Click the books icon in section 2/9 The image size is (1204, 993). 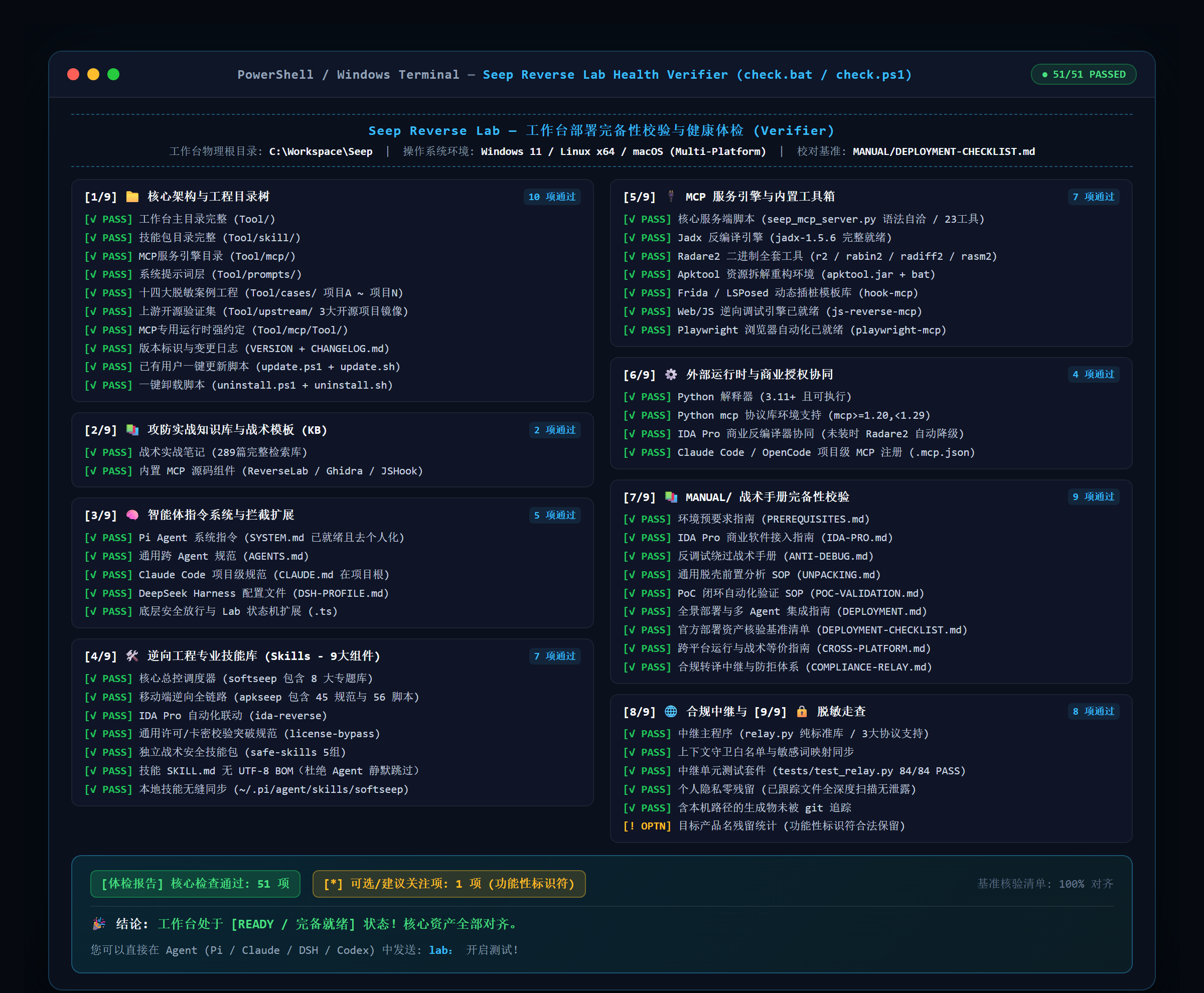(x=132, y=430)
